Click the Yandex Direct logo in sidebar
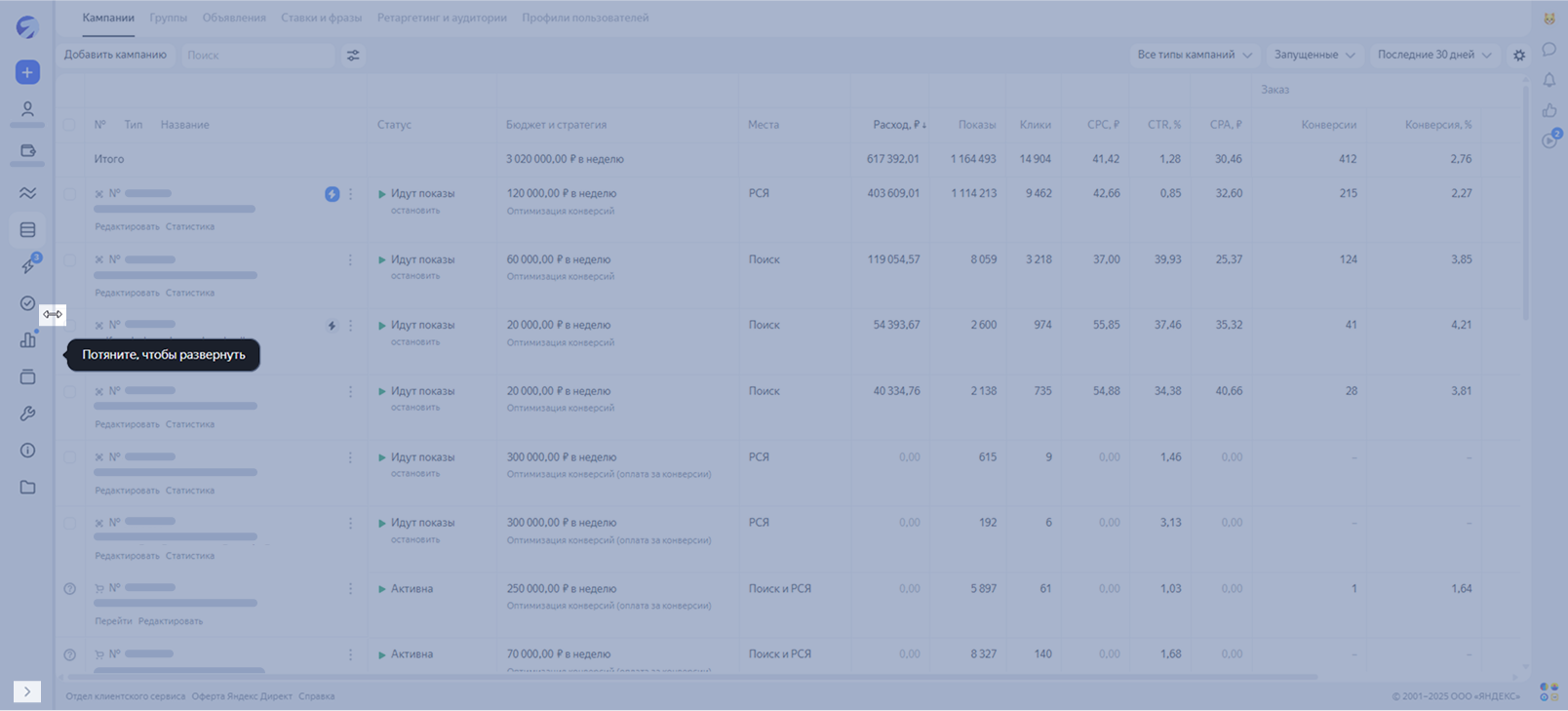This screenshot has width=1568, height=711. (27, 27)
